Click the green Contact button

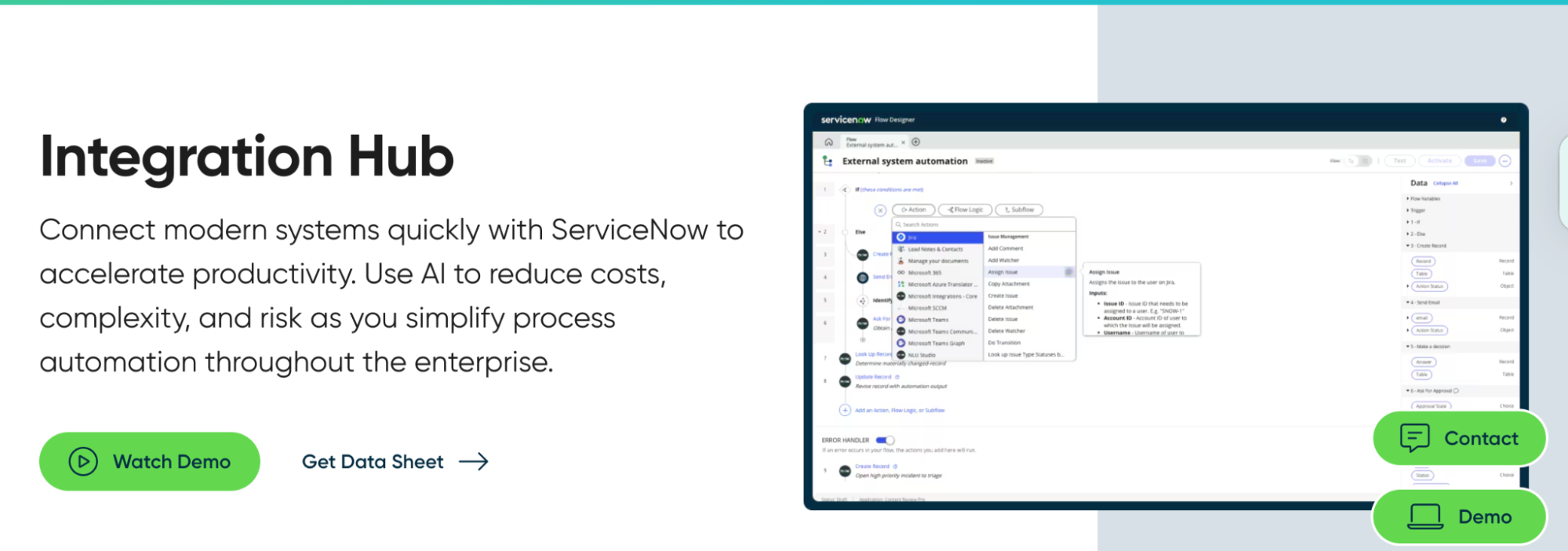pos(1459,438)
